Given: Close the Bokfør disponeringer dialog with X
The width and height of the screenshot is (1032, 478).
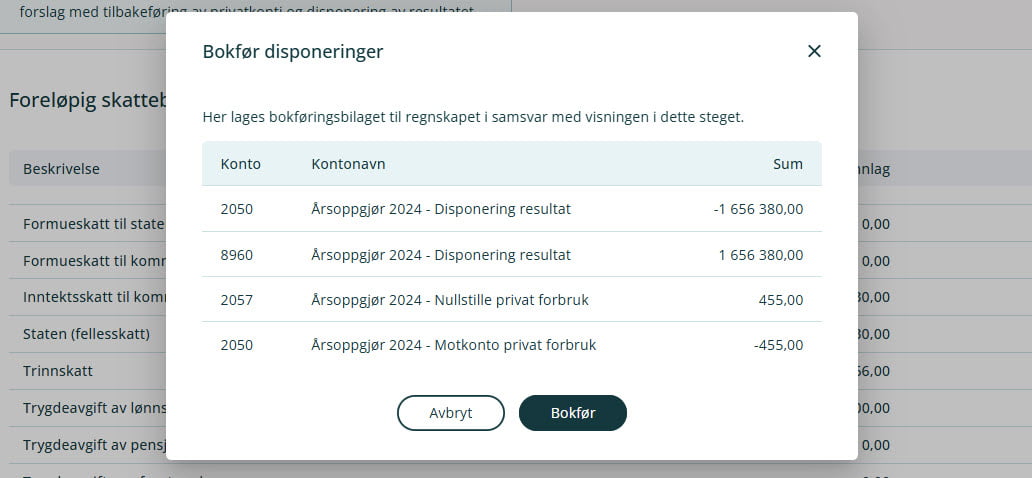Looking at the screenshot, I should [x=814, y=51].
